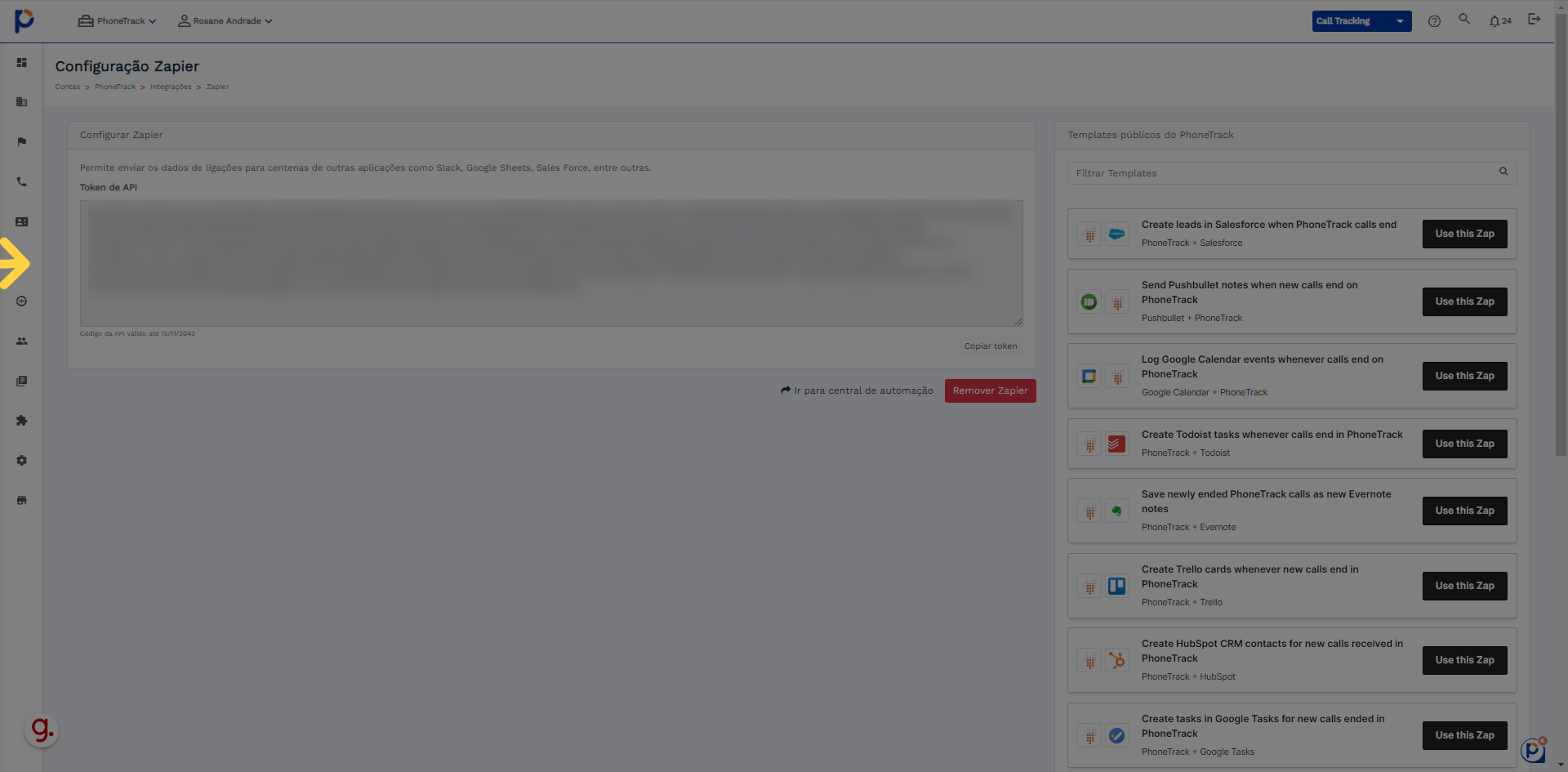The image size is (1568, 772).
Task: Open 'Save newly ended PhoneTrack calls' template title
Action: pyautogui.click(x=1266, y=502)
